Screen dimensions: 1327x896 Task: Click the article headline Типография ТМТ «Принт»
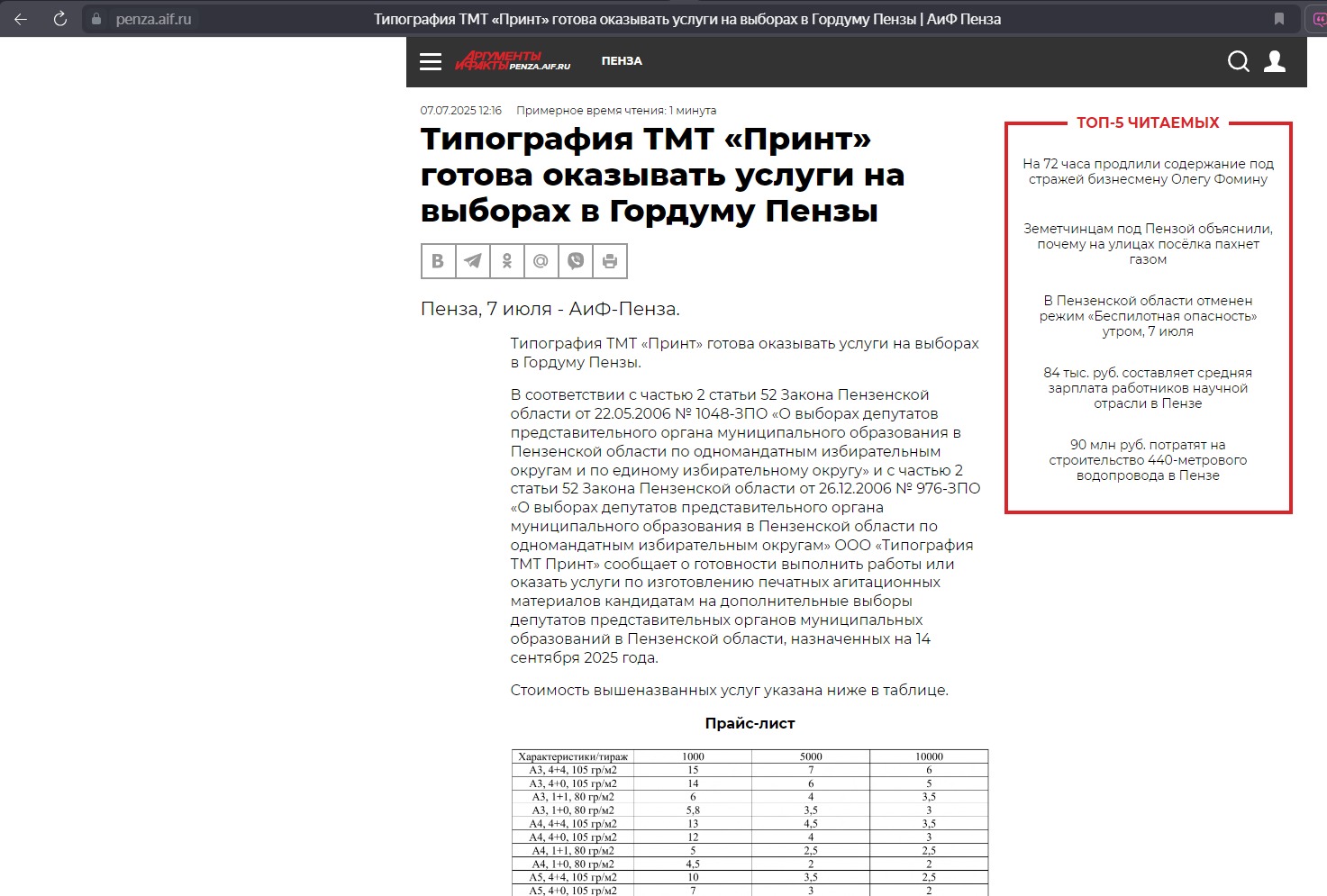(662, 175)
